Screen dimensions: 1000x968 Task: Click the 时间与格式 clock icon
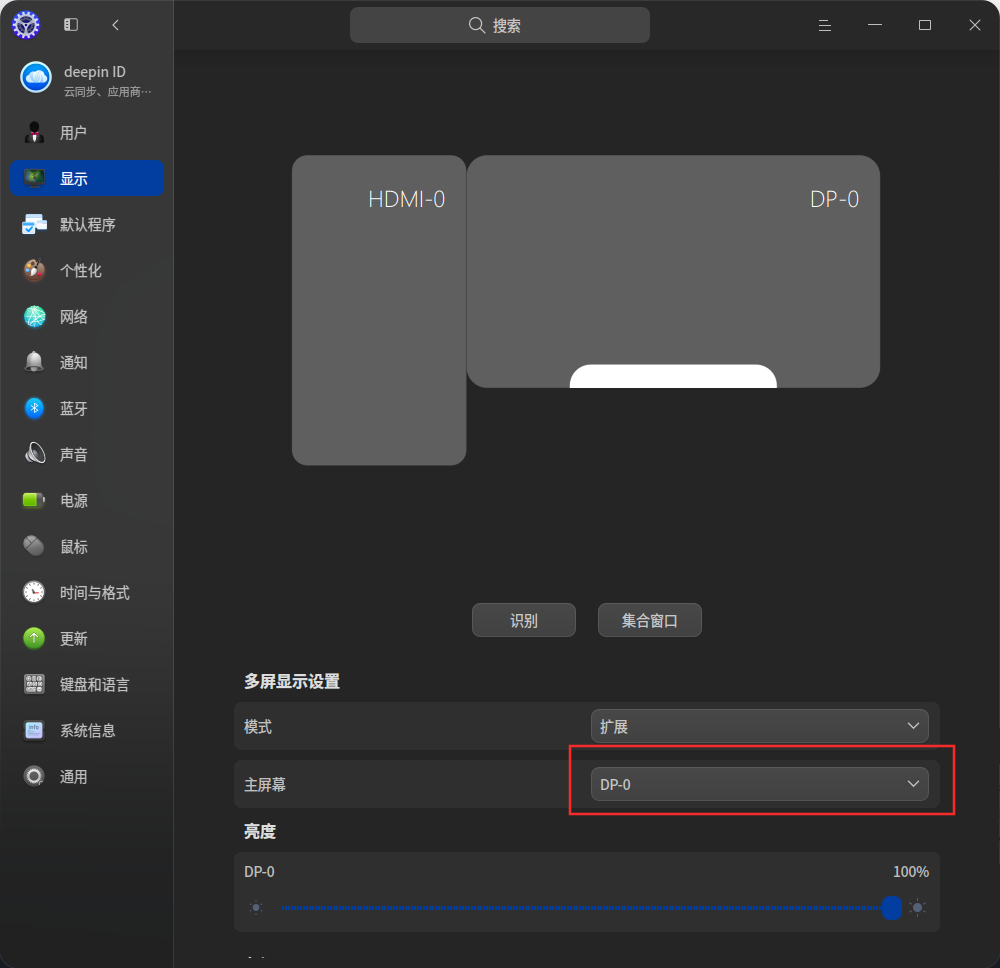34,592
